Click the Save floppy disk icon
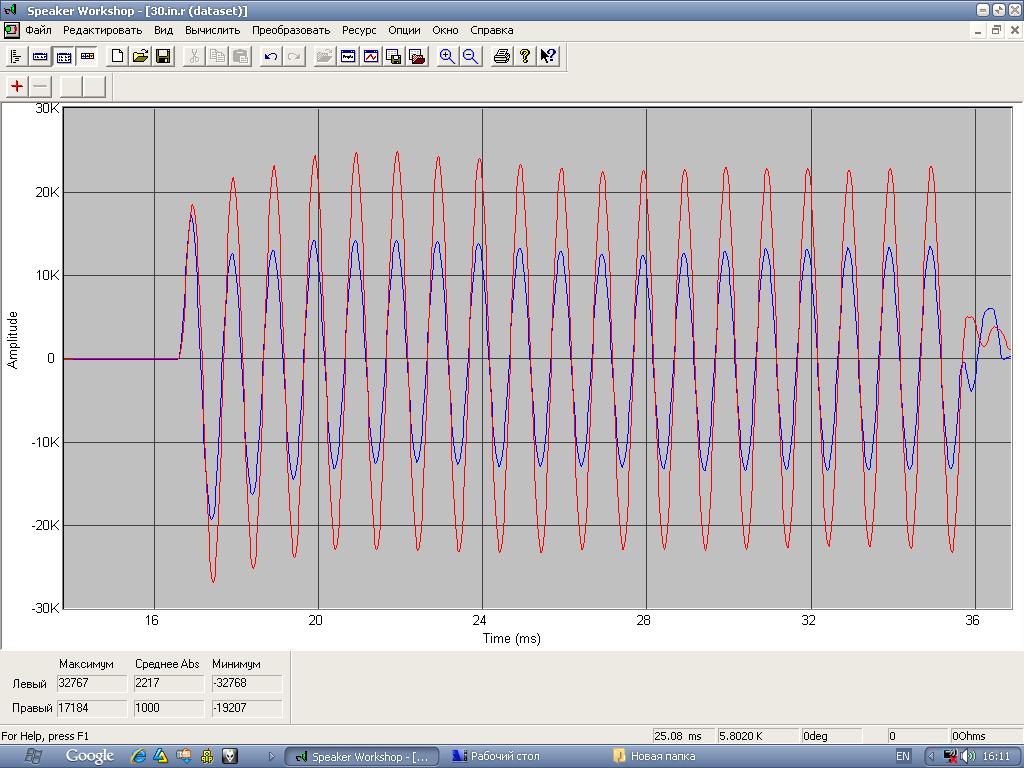This screenshot has height=768, width=1024. [x=163, y=57]
